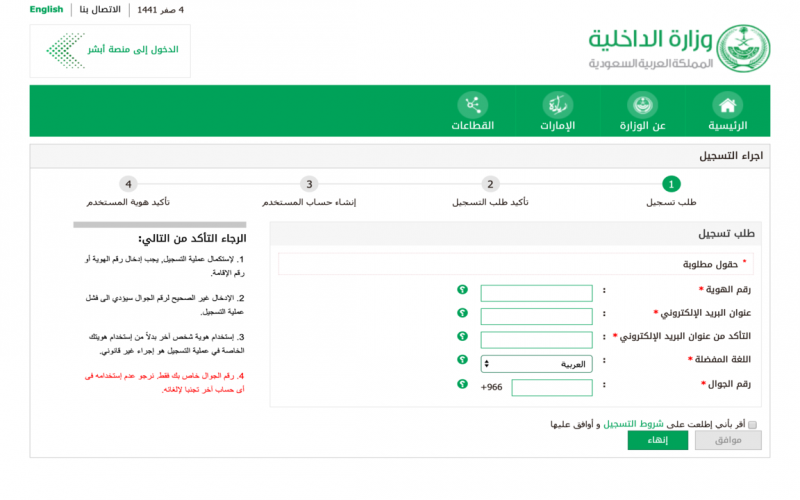Open the الاتصال بنا contact link
Screen dimensions: 800x500
click(x=100, y=10)
